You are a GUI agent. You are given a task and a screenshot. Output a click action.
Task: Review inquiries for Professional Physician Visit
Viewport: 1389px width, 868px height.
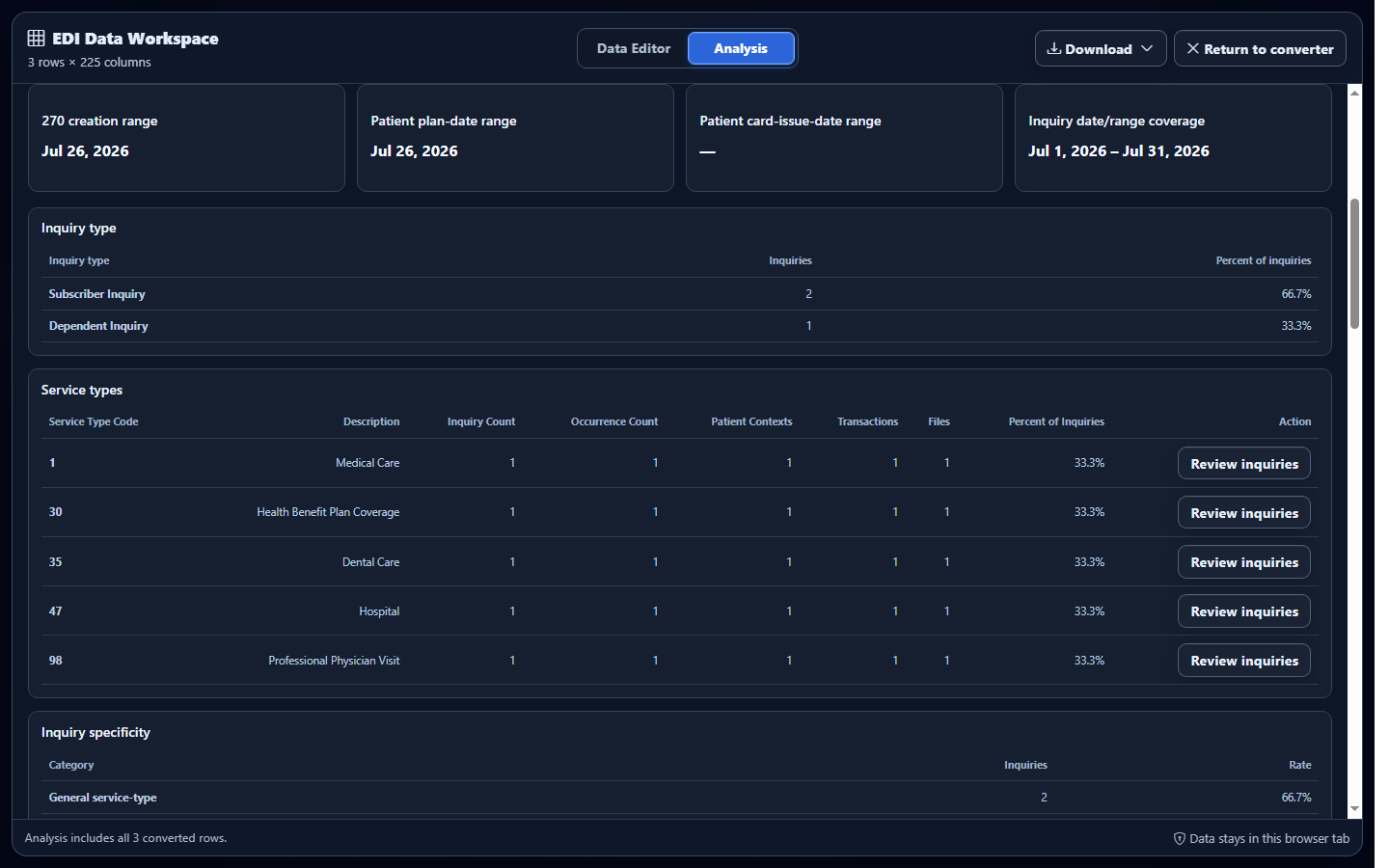(x=1244, y=661)
